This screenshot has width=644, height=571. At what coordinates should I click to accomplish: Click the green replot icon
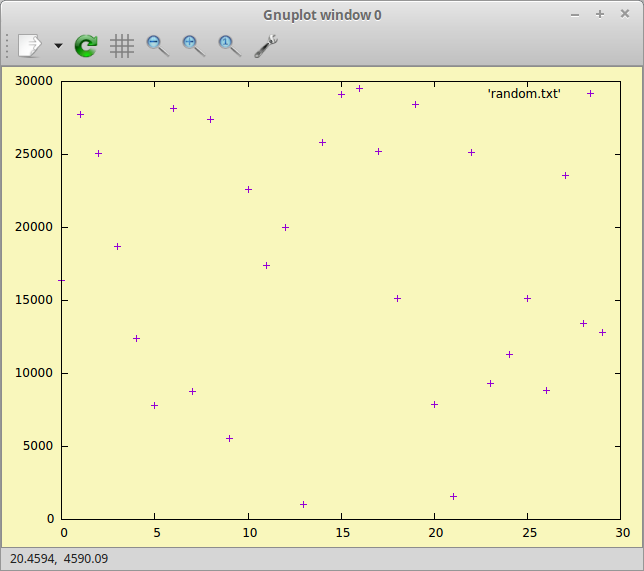[86, 45]
